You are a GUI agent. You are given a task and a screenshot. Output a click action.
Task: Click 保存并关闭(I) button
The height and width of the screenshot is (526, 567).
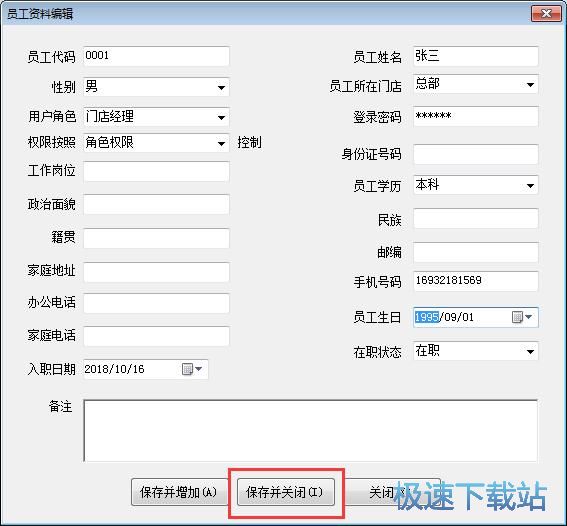point(286,492)
